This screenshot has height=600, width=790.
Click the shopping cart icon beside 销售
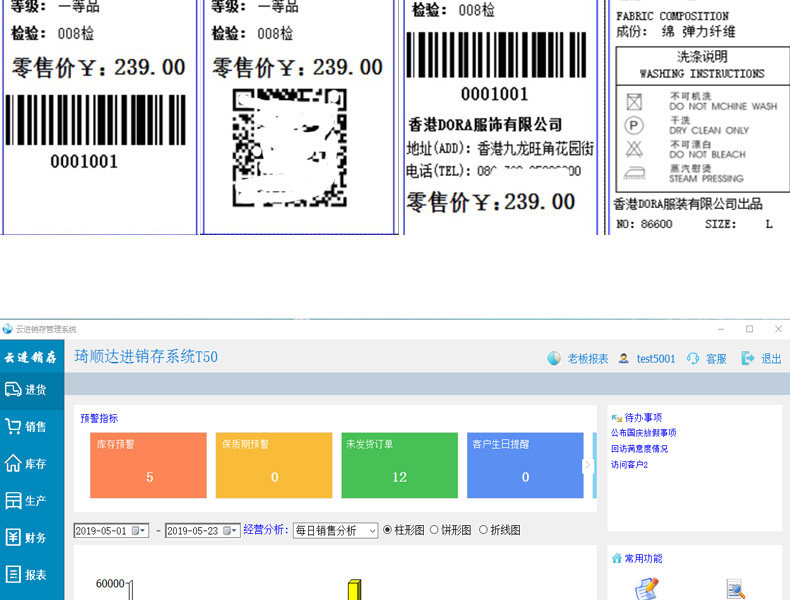tap(13, 427)
